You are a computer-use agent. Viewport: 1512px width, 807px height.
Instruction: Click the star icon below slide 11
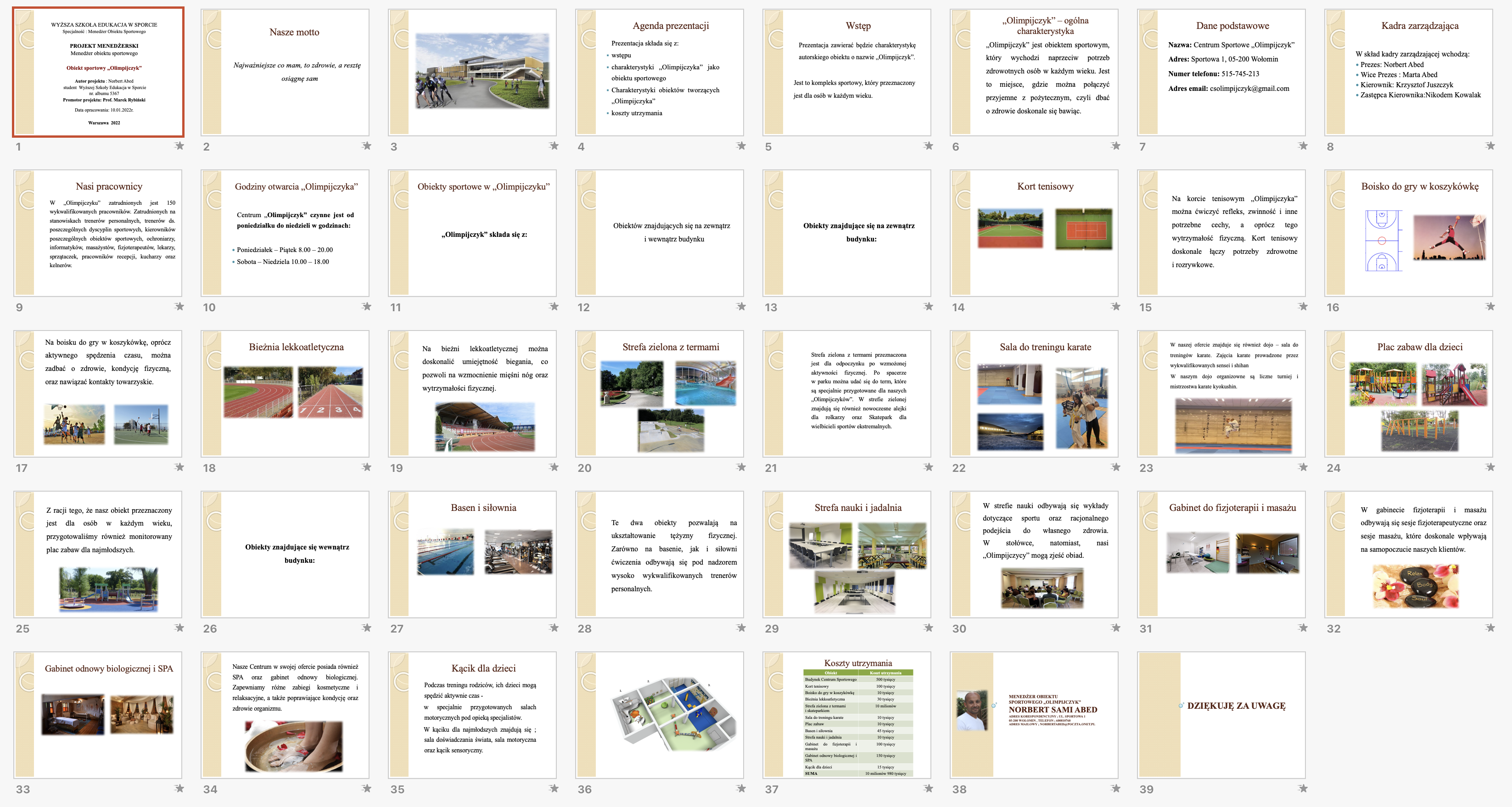point(554,306)
